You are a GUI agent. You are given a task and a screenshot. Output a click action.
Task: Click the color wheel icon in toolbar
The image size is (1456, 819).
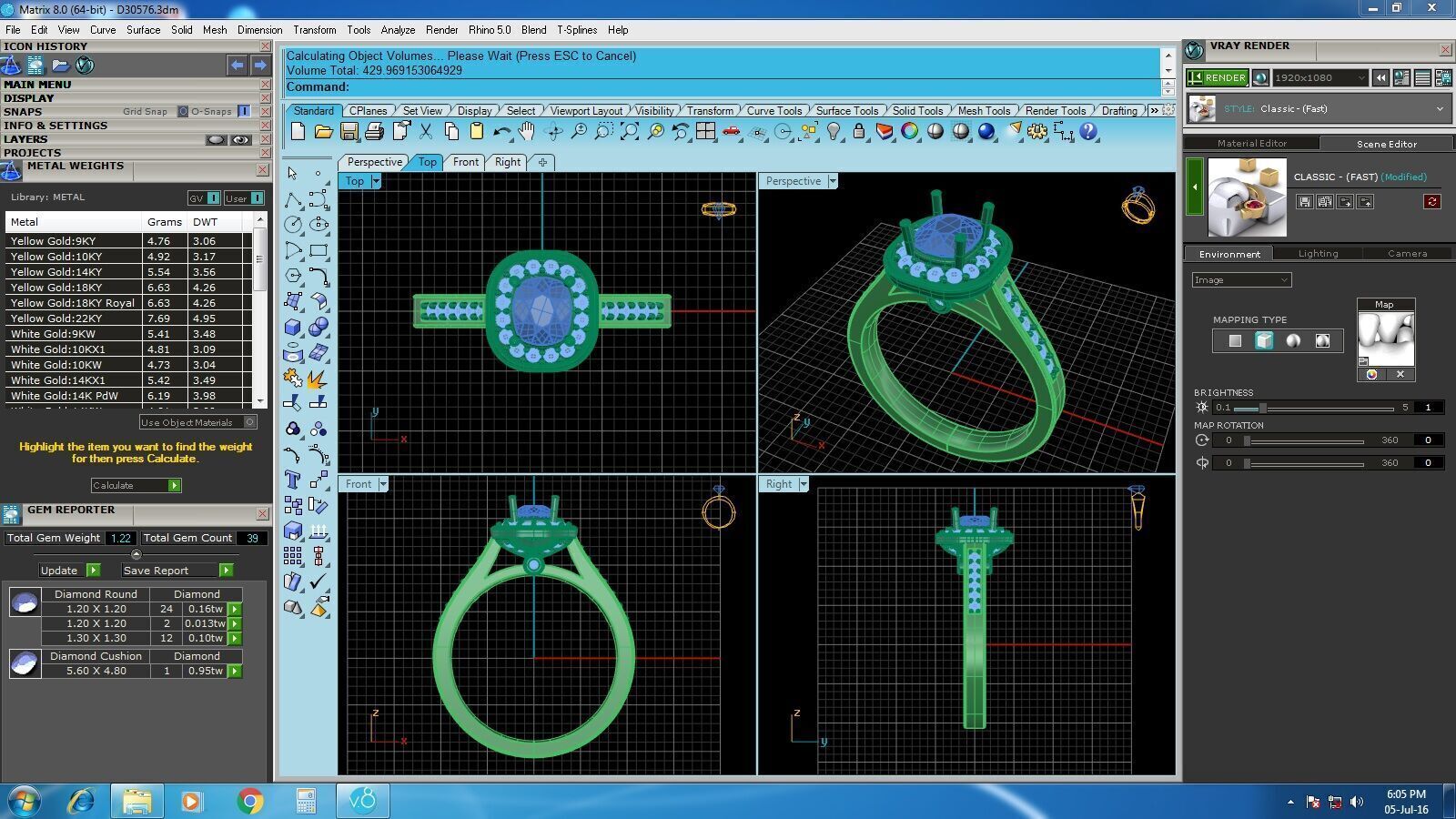[x=909, y=132]
